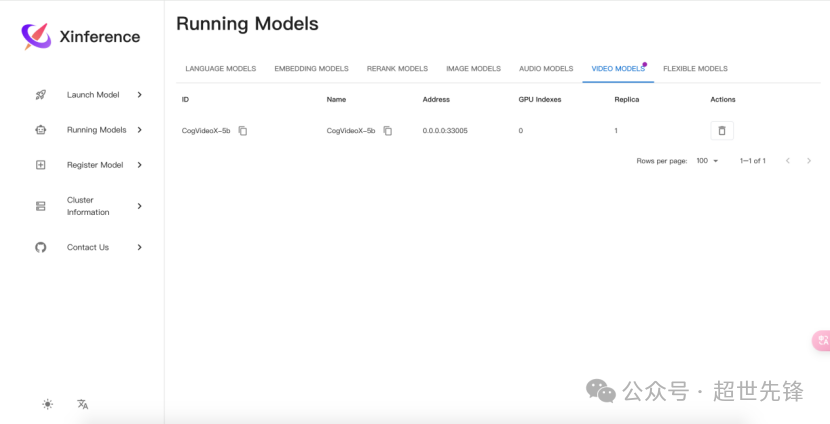This screenshot has width=830, height=424.
Task: Switch to the Flexible Models tab
Action: coord(695,69)
